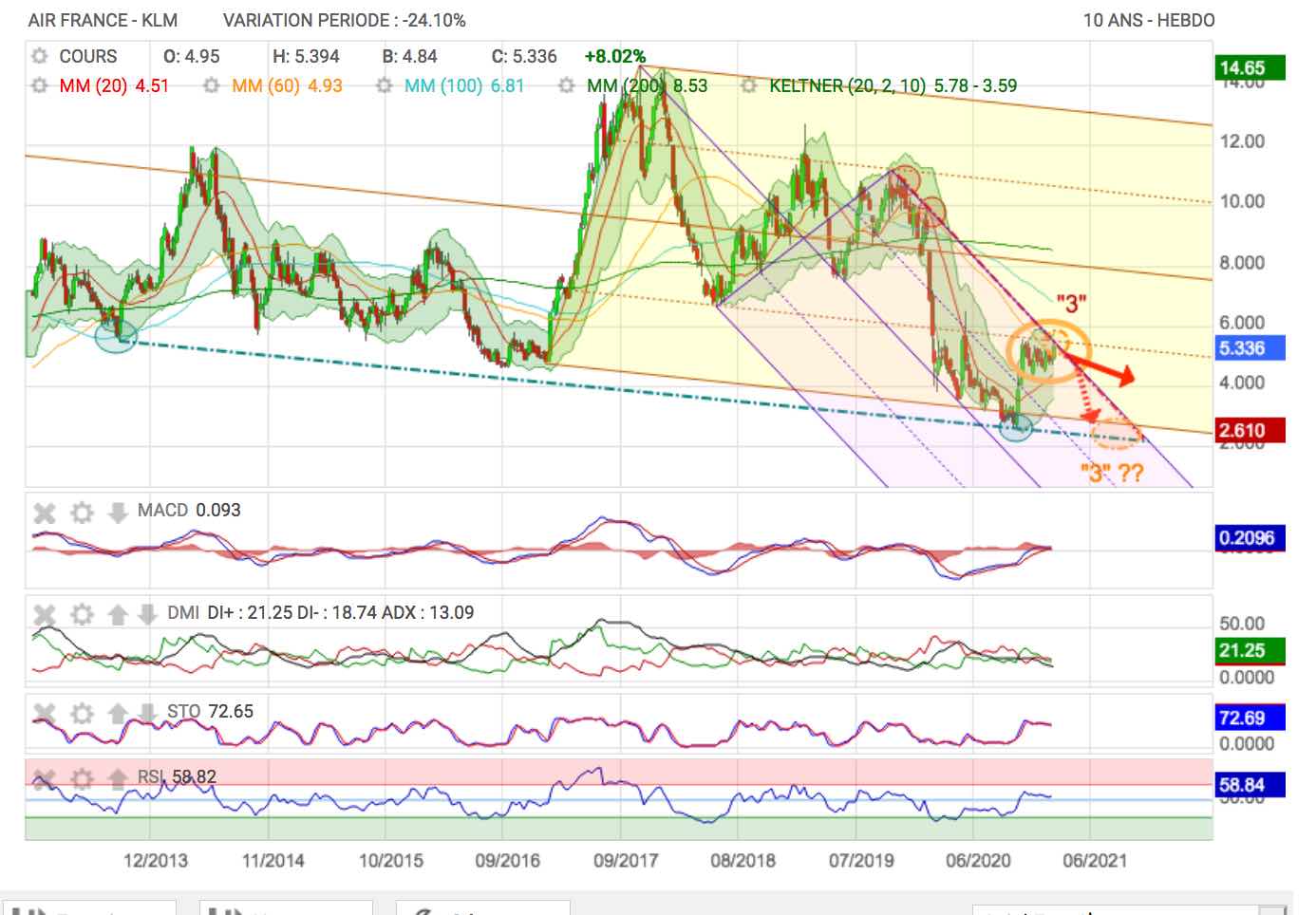Click the green 21.25 DMI badge
This screenshot has width=1316, height=915.
pyautogui.click(x=1249, y=650)
